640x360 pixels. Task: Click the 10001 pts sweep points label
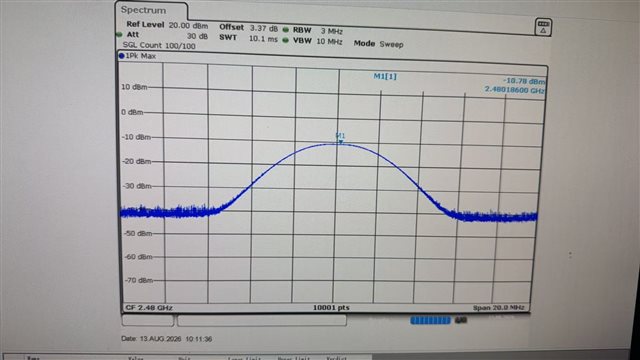click(x=331, y=308)
